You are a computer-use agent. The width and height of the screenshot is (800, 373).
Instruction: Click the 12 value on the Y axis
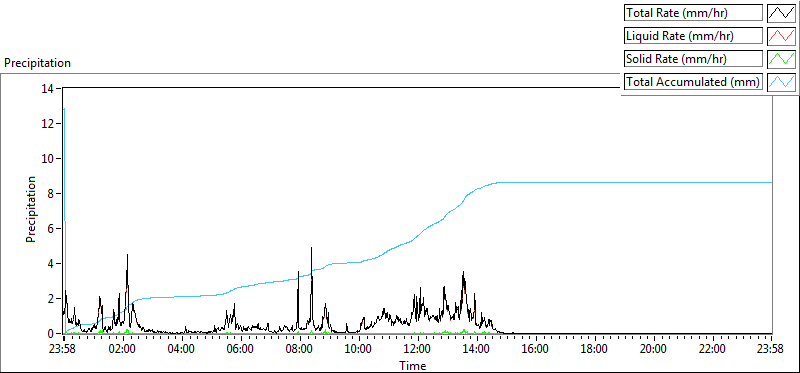pyautogui.click(x=48, y=123)
